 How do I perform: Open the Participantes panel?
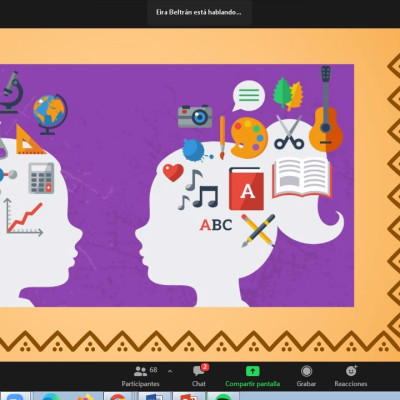point(140,377)
